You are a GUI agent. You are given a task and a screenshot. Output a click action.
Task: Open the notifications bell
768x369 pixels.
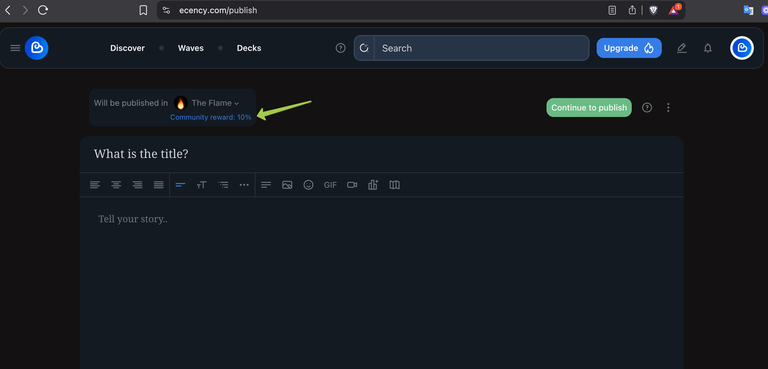click(x=708, y=48)
